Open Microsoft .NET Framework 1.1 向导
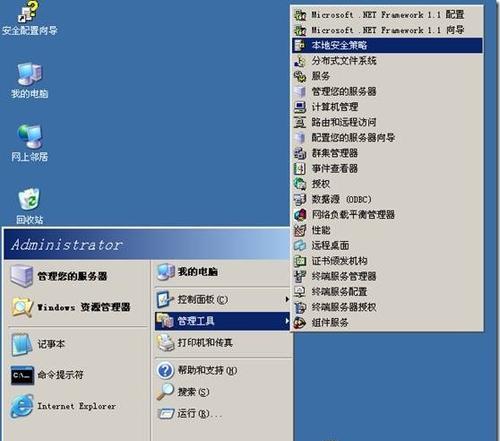Viewport: 500px width, 441px height. [387, 30]
